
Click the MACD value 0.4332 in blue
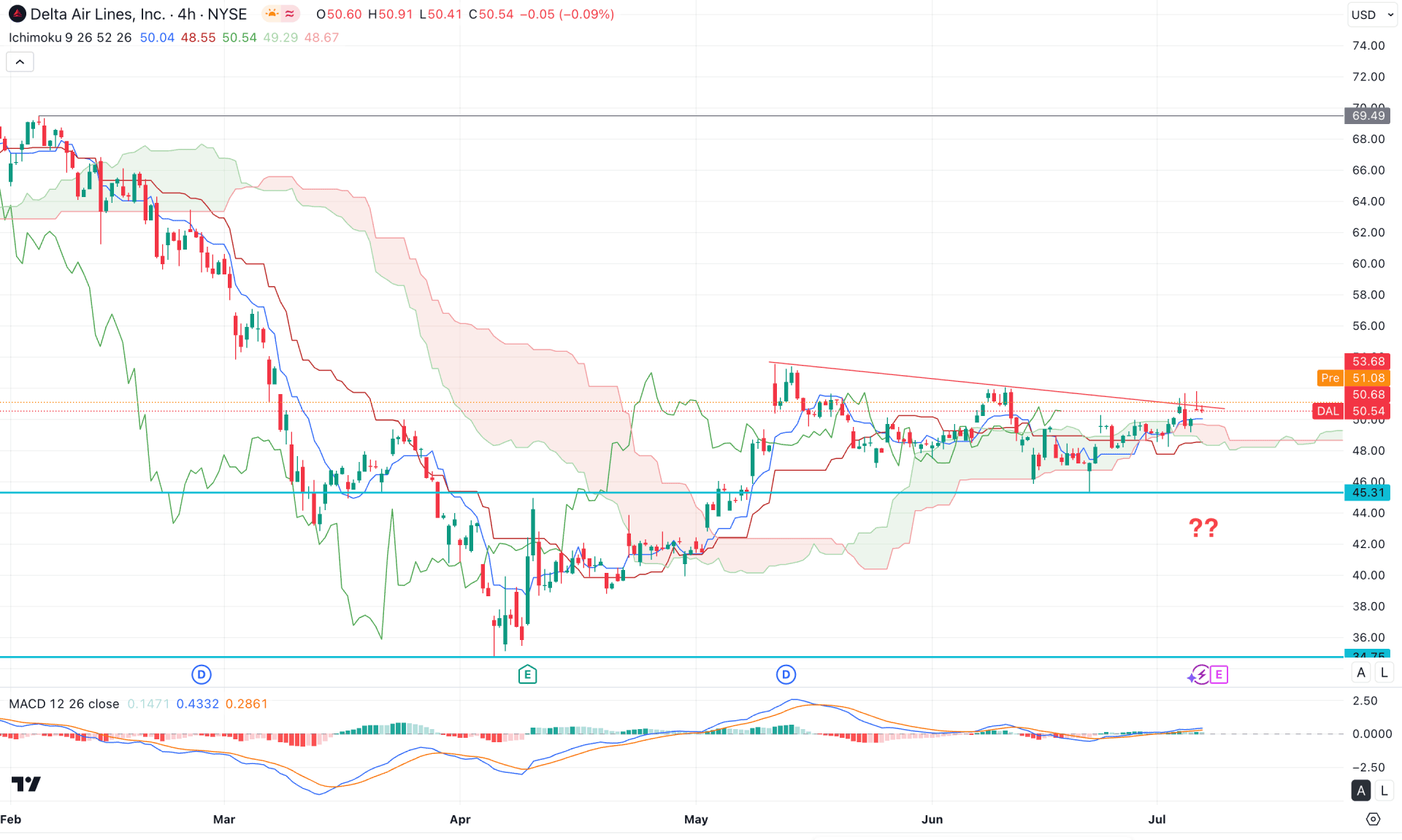[x=197, y=704]
